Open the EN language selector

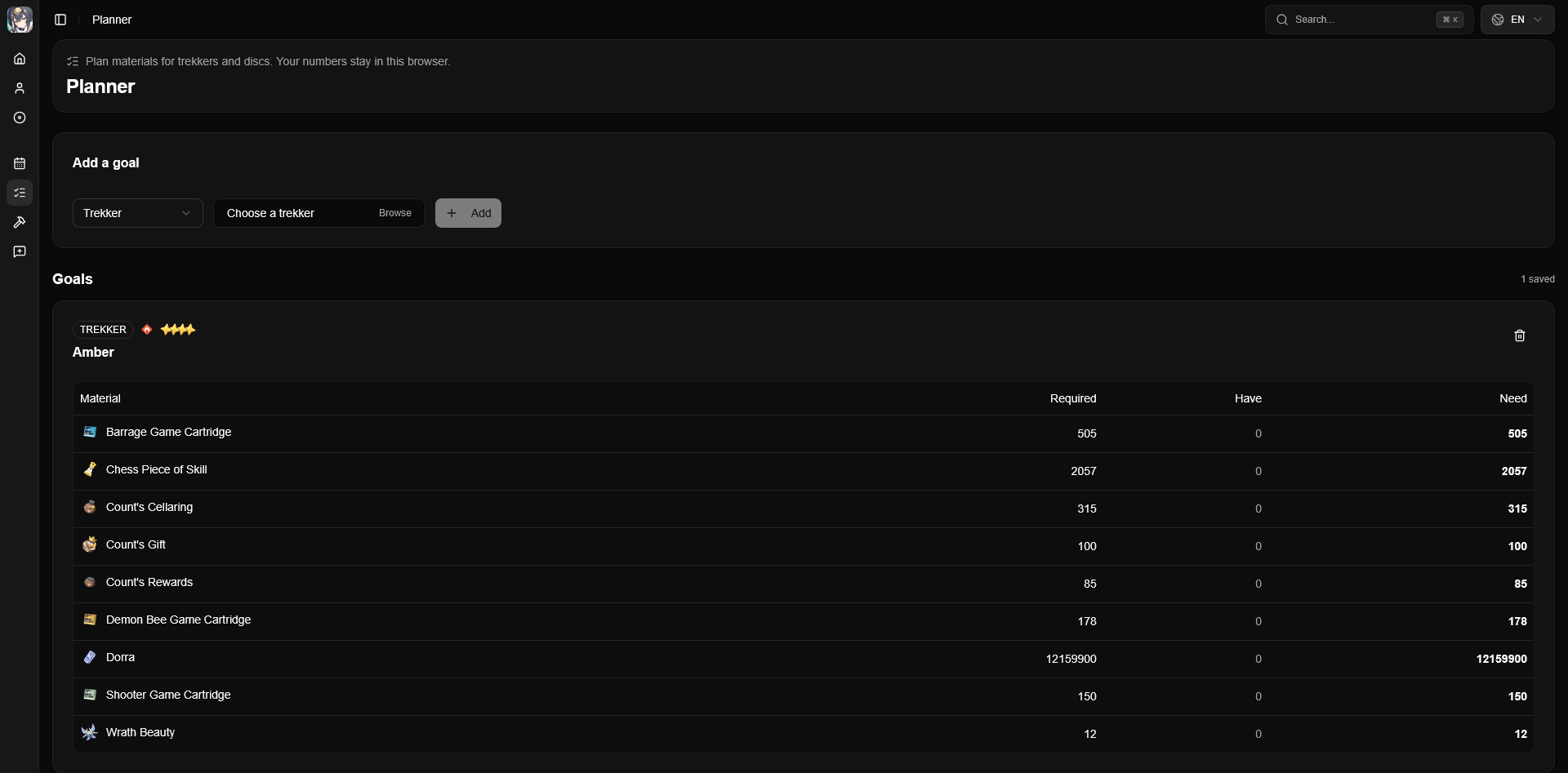coord(1517,20)
